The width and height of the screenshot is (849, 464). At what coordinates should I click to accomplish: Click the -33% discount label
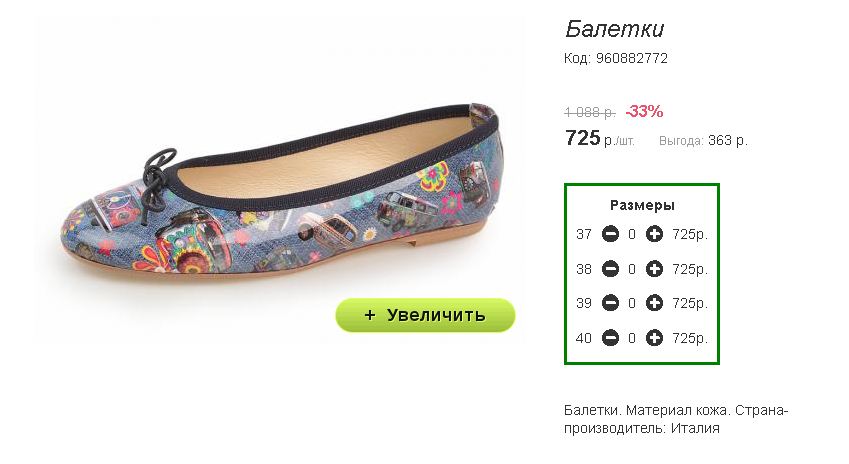click(x=644, y=111)
